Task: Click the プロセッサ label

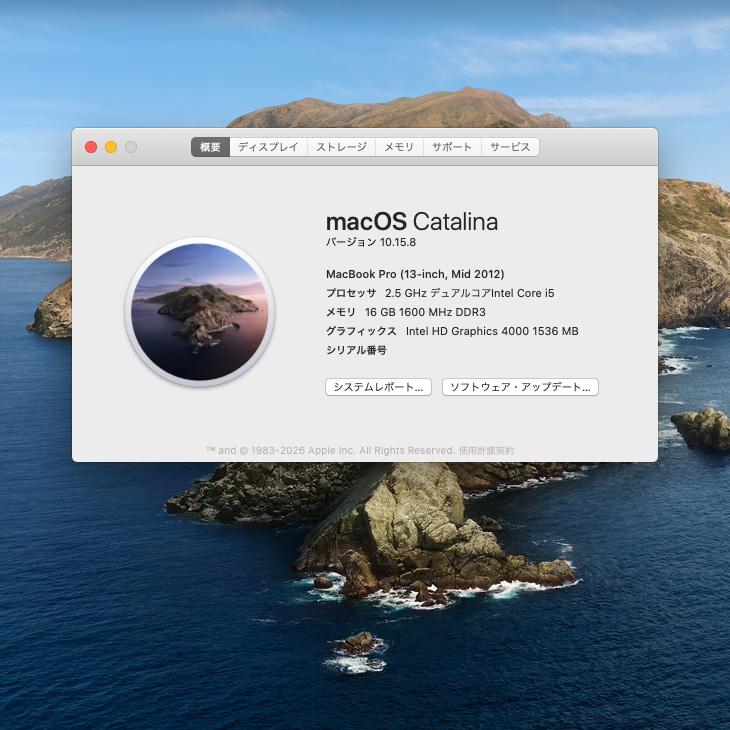Action: tap(351, 293)
